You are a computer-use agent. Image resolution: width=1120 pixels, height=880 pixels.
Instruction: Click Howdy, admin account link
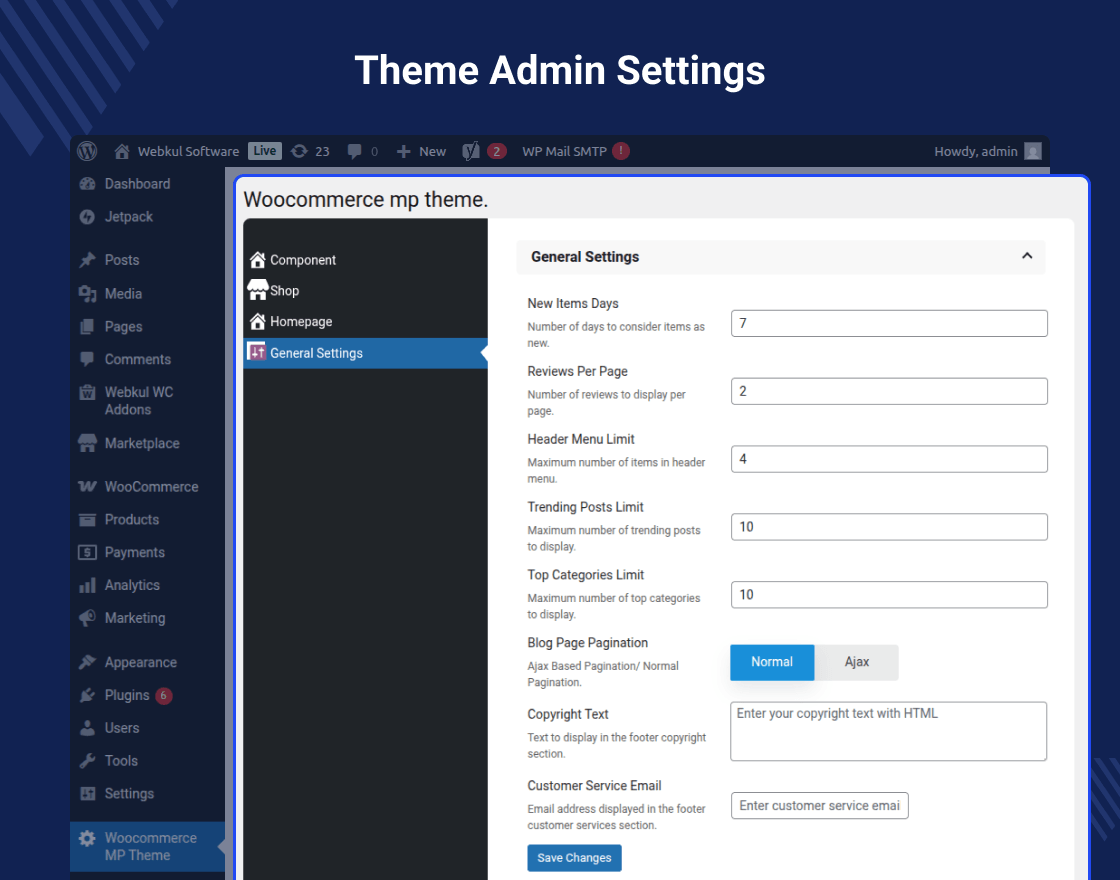coord(976,151)
